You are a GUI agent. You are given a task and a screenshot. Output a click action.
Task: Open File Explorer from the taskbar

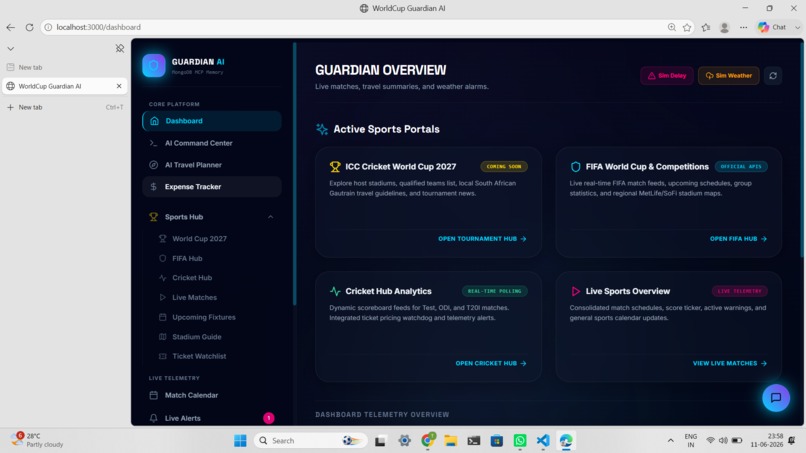point(451,441)
